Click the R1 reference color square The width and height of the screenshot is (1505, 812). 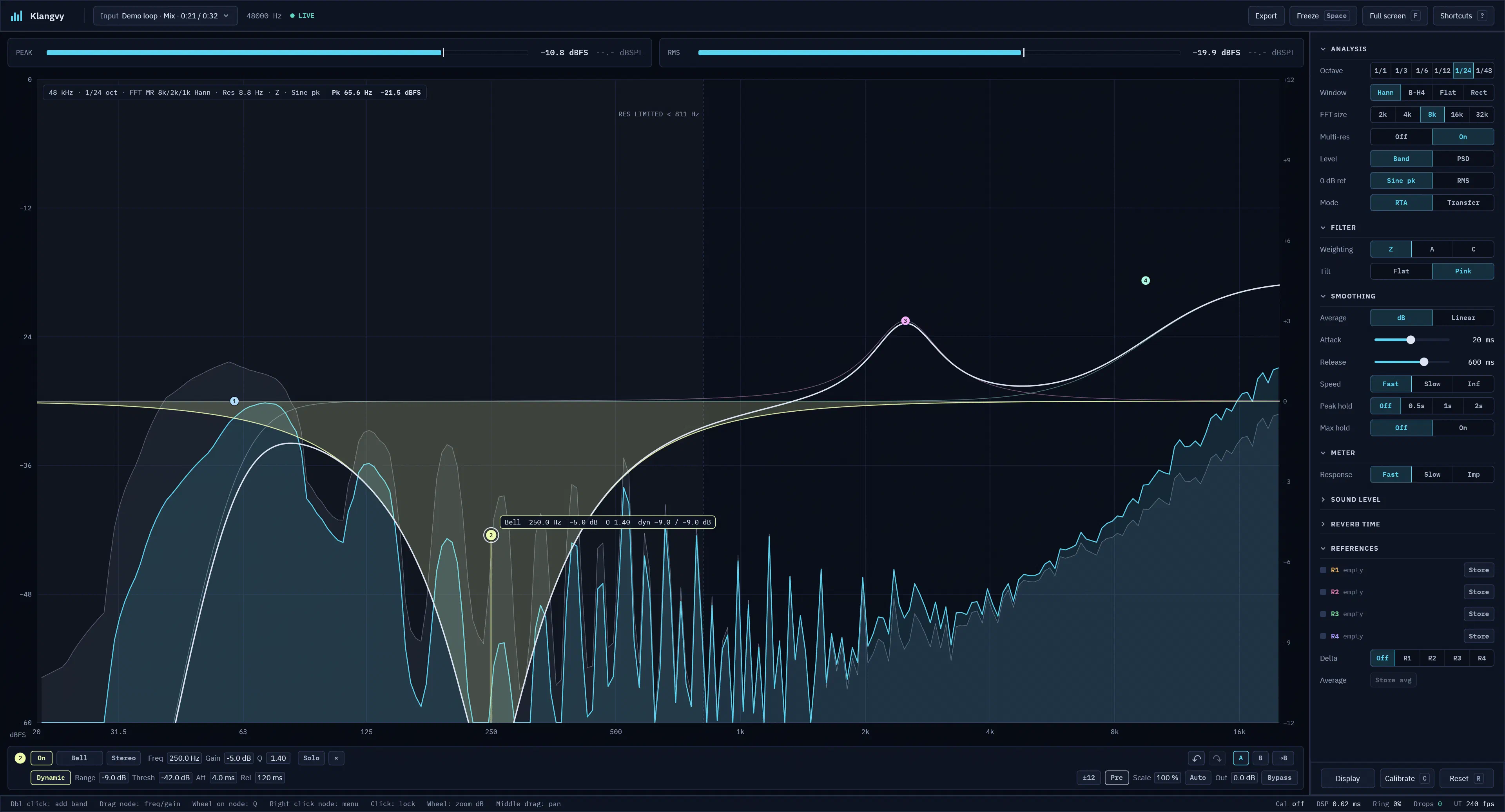pyautogui.click(x=1323, y=570)
